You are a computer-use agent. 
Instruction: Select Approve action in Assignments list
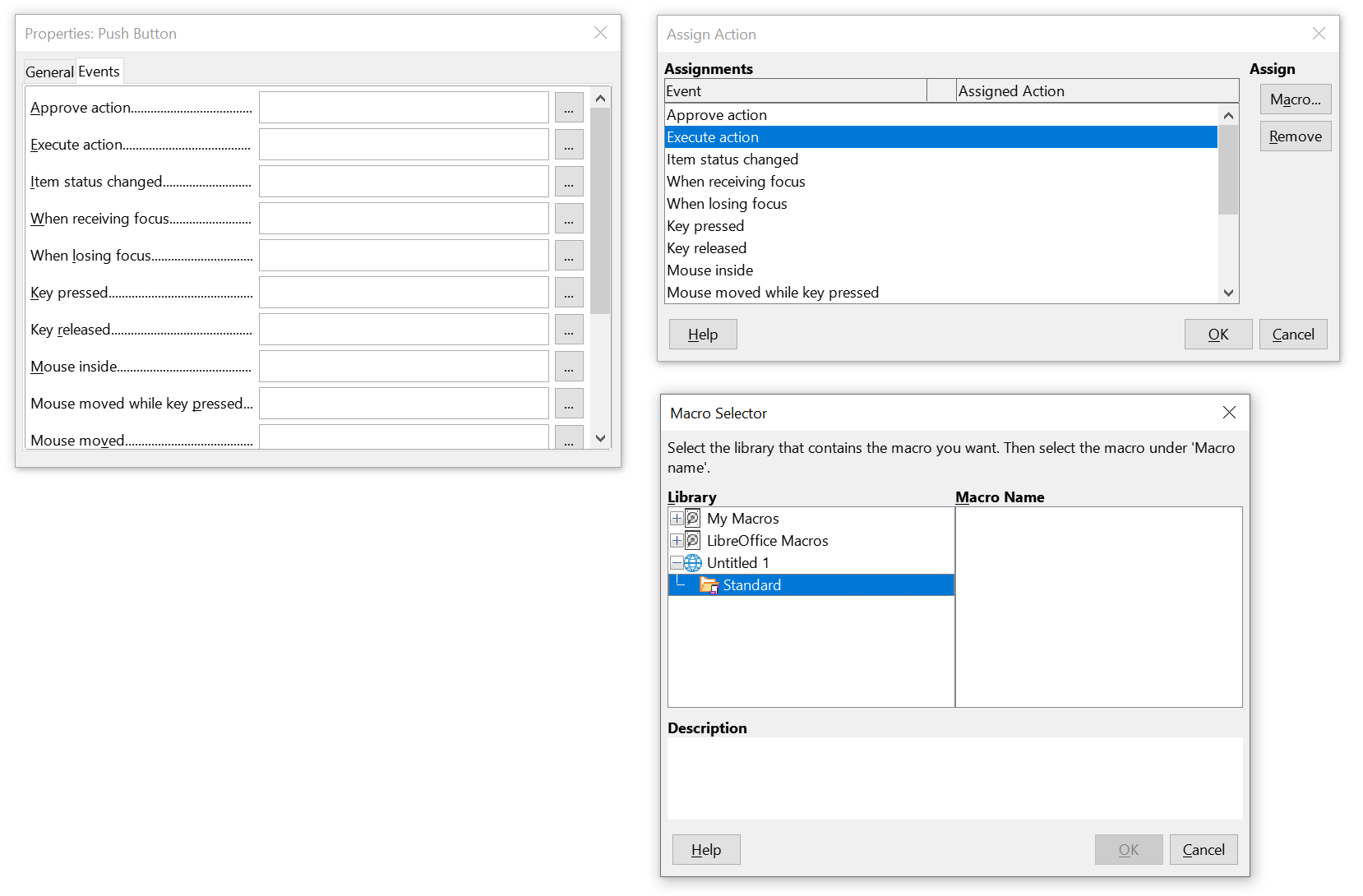point(940,115)
